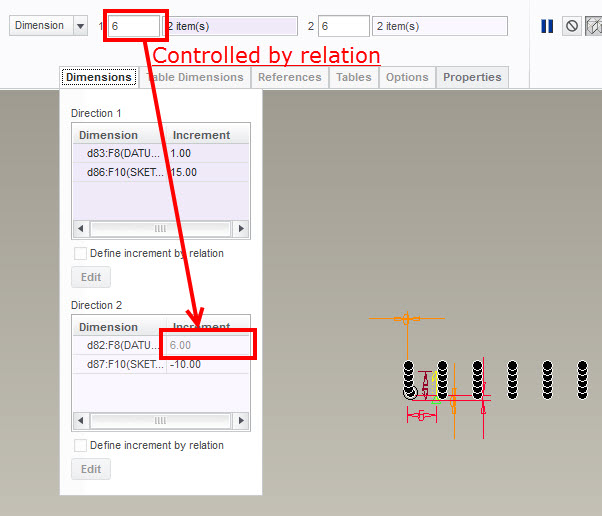Image resolution: width=602 pixels, height=516 pixels.
Task: Open the Options tab
Action: (x=407, y=77)
